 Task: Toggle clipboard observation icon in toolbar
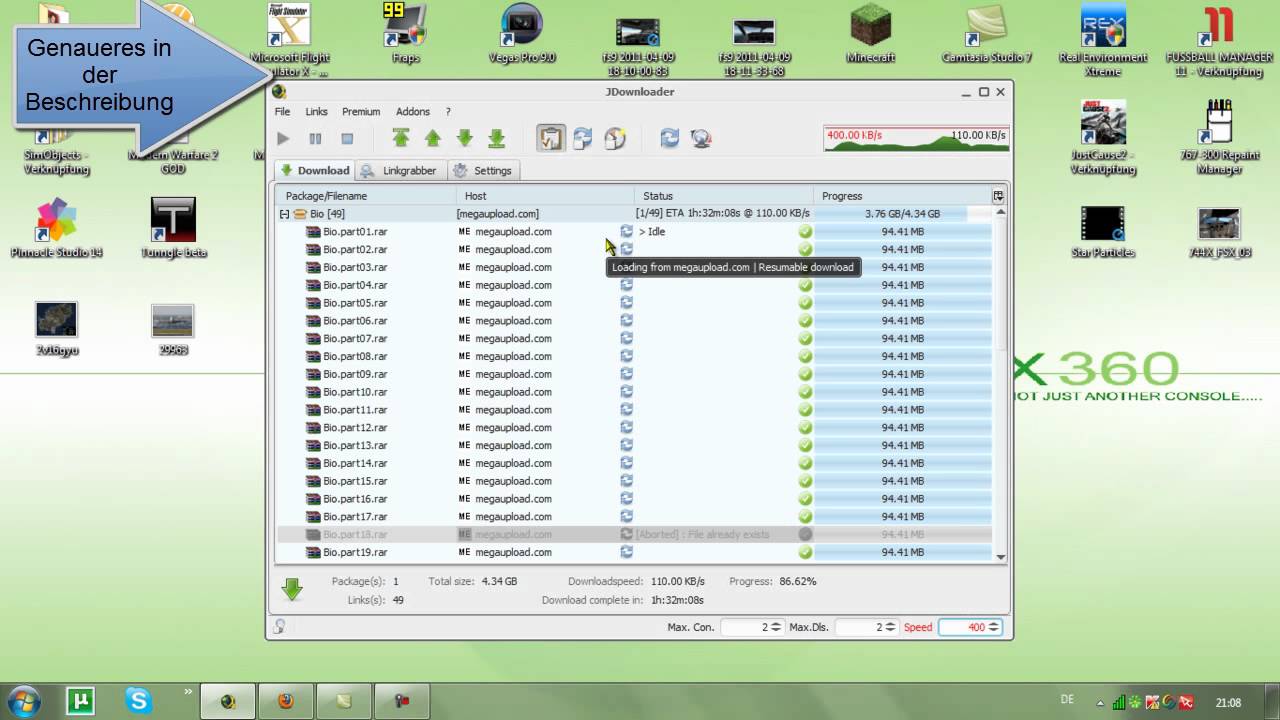click(x=551, y=138)
